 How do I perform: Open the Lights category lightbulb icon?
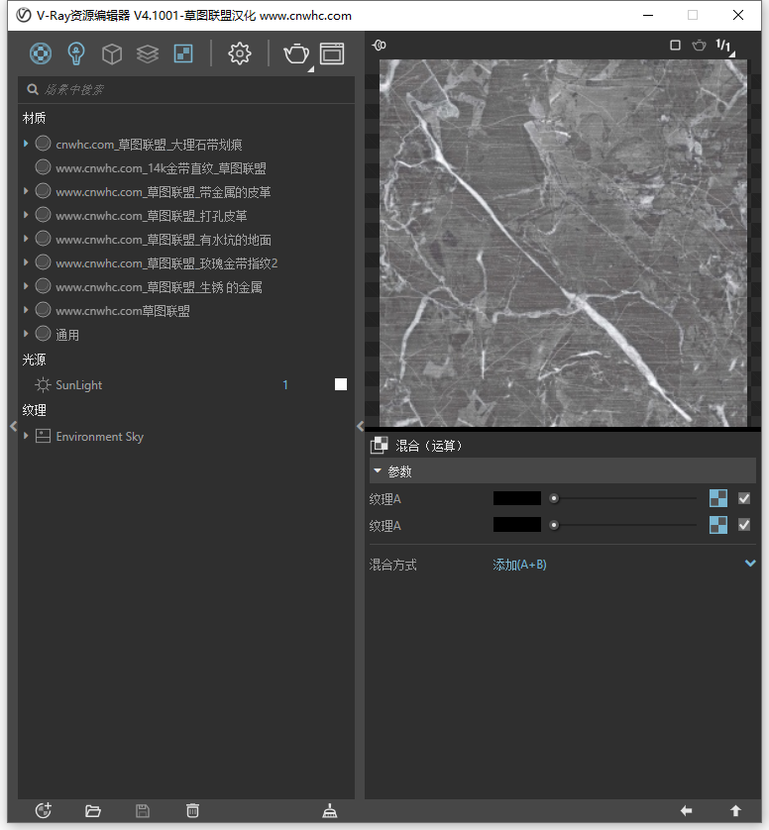click(76, 53)
